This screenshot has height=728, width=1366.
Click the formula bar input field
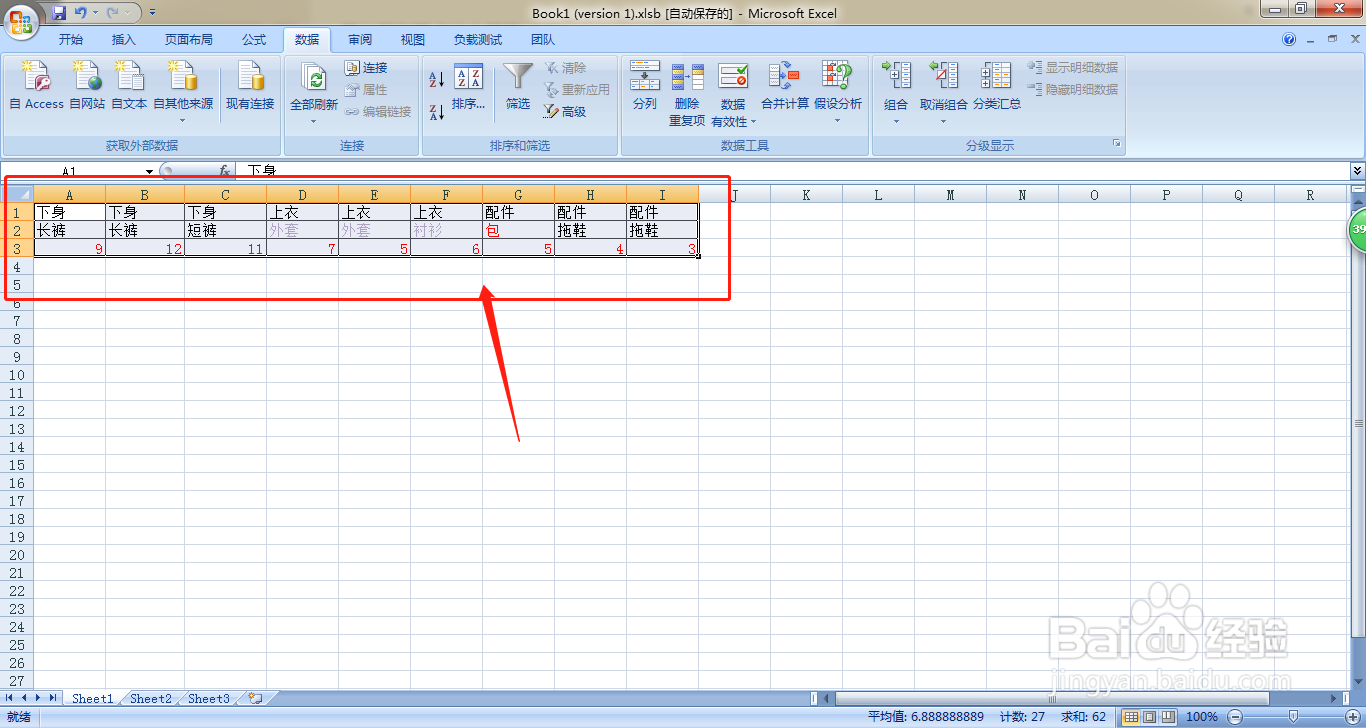pyautogui.click(x=795, y=171)
